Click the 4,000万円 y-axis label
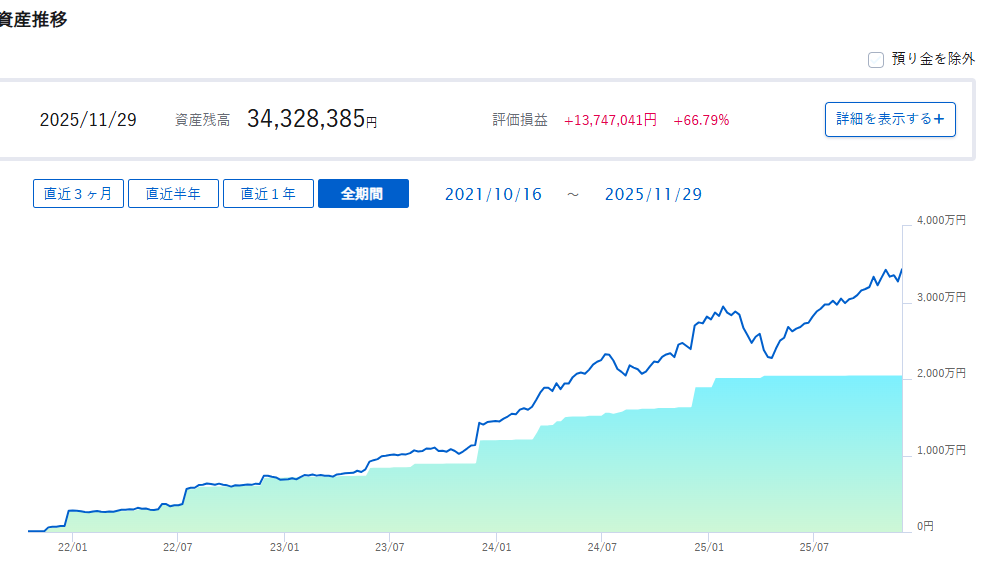The image size is (981, 582). (941, 221)
